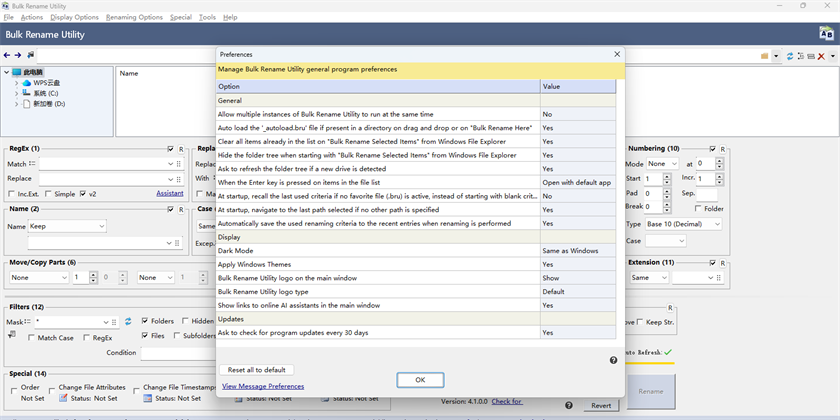
Task: Open the View Message Preferences link
Action: tap(263, 386)
